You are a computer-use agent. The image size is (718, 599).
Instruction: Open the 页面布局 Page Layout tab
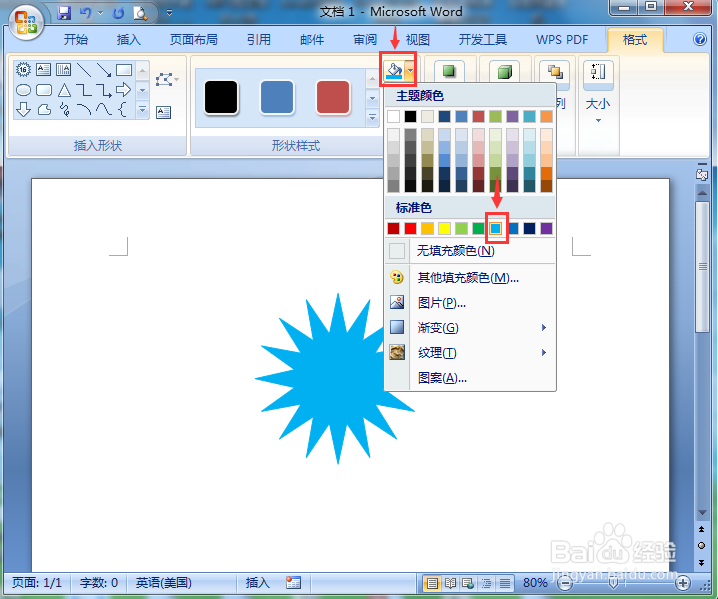194,40
